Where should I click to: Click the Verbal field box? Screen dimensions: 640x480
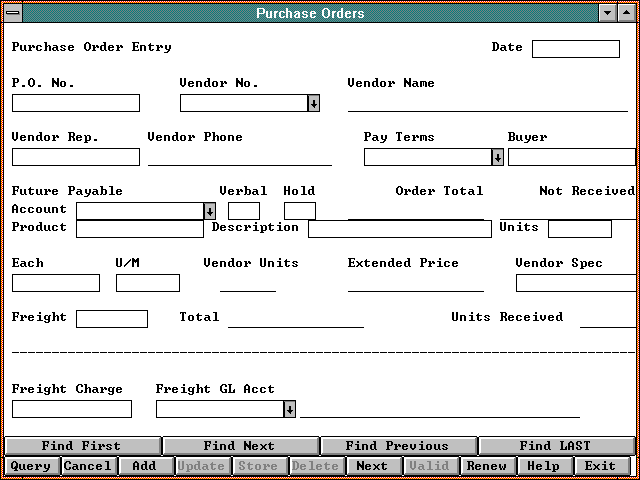pyautogui.click(x=243, y=211)
